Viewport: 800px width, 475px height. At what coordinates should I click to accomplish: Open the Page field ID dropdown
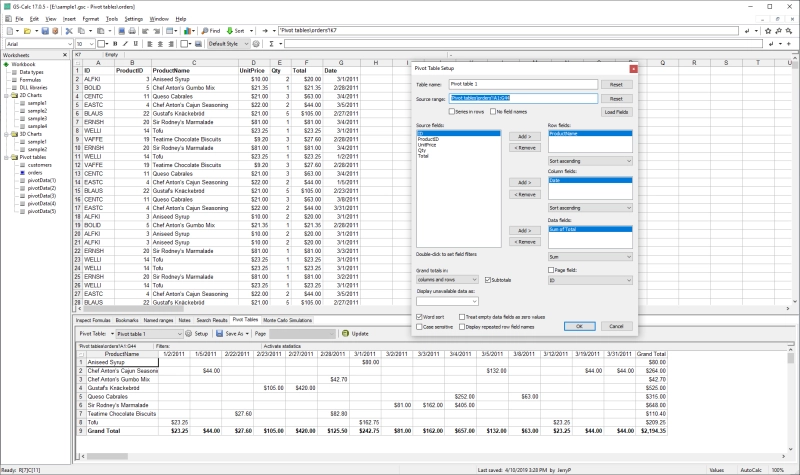coord(590,281)
